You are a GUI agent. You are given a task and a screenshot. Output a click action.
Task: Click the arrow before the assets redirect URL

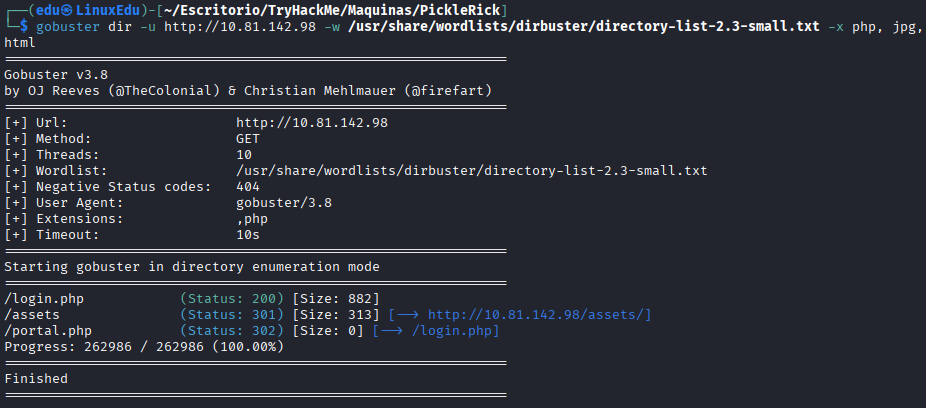[407, 315]
